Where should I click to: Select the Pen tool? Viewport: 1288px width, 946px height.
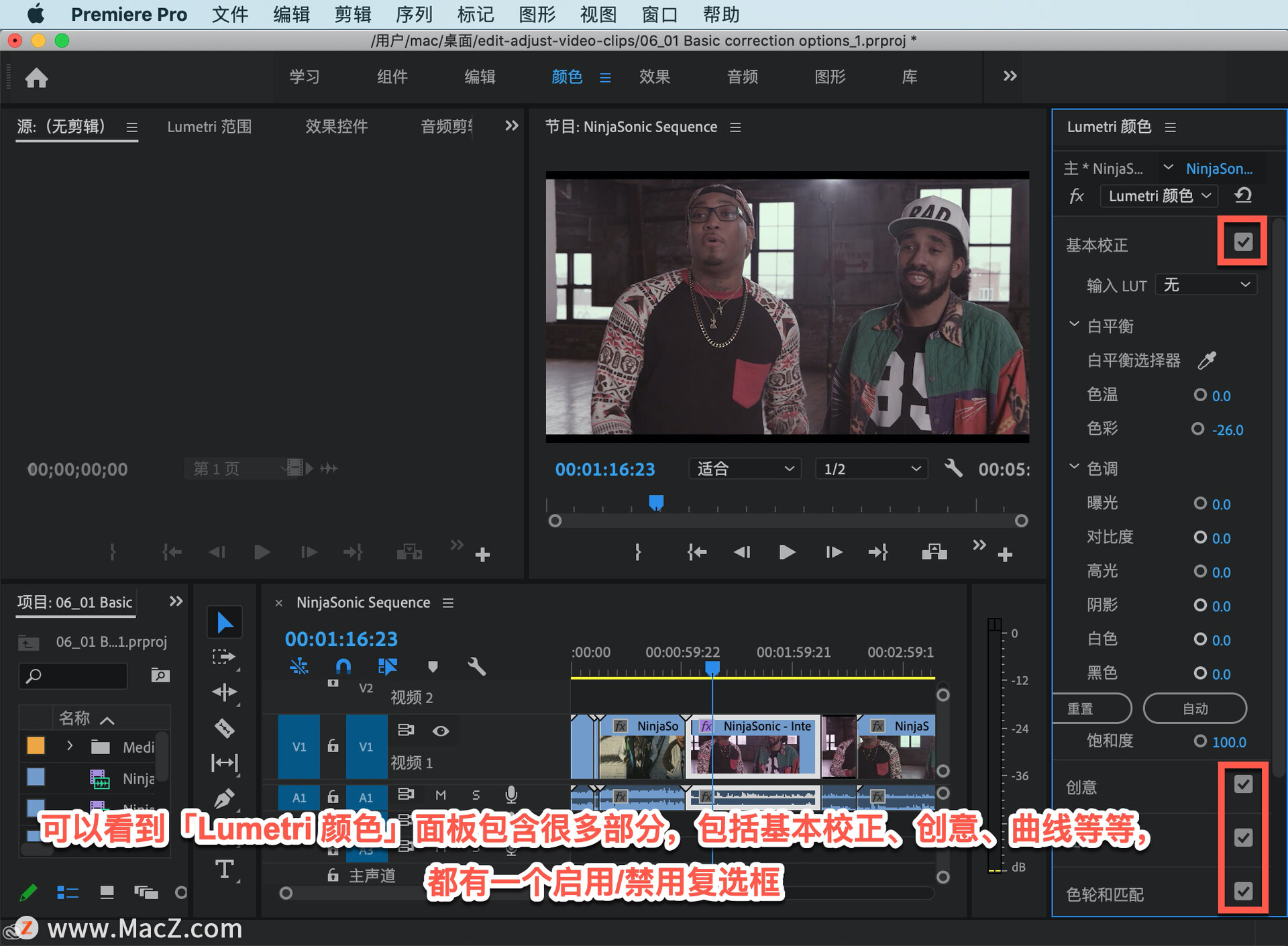[x=224, y=798]
